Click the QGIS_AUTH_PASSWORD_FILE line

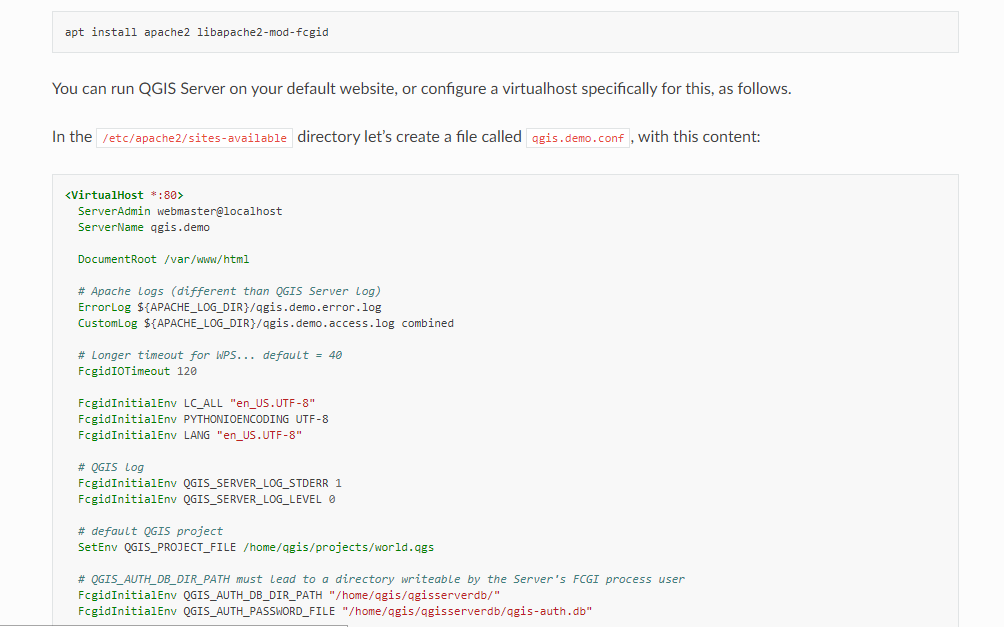click(335, 612)
